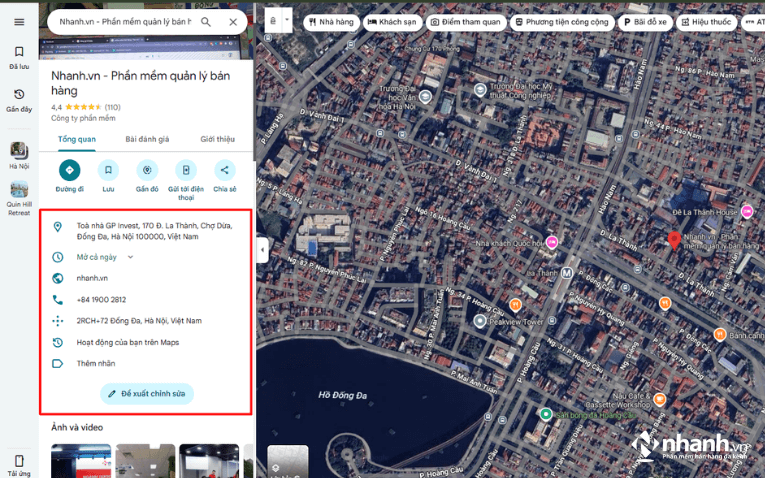Click the Đê La Thành House pink marker
Screen dimensions: 765x478
[x=746, y=212]
